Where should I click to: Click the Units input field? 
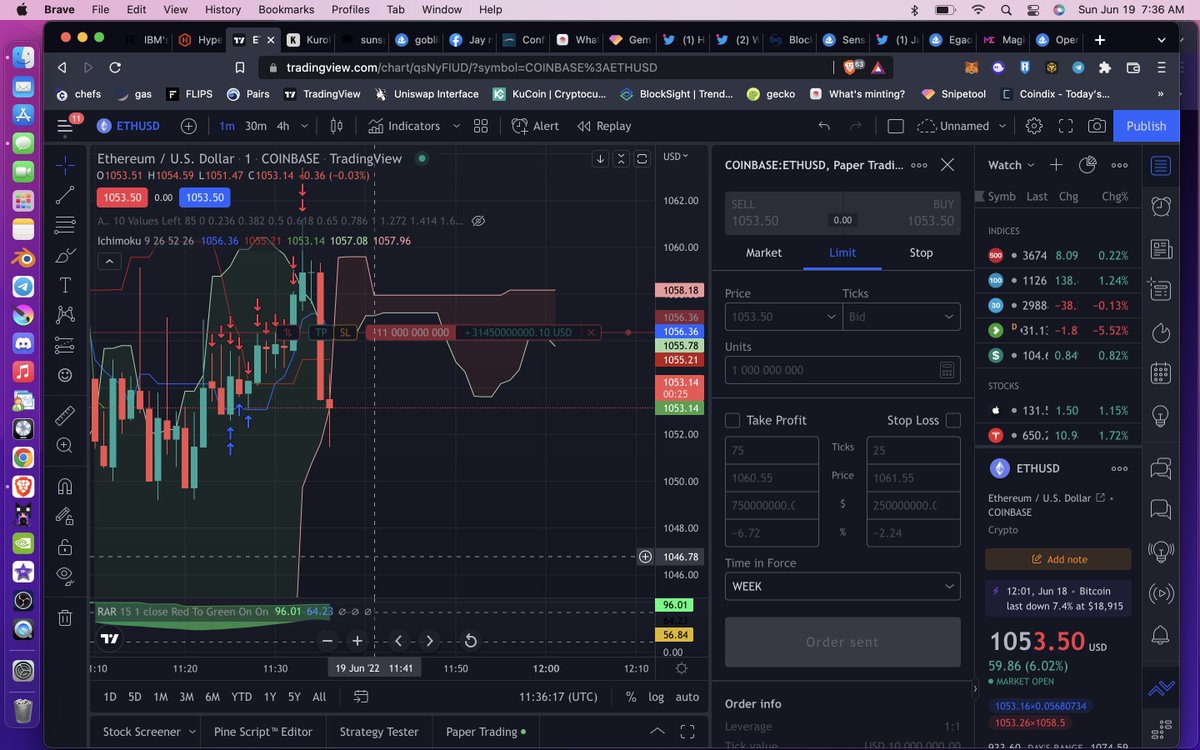point(842,370)
